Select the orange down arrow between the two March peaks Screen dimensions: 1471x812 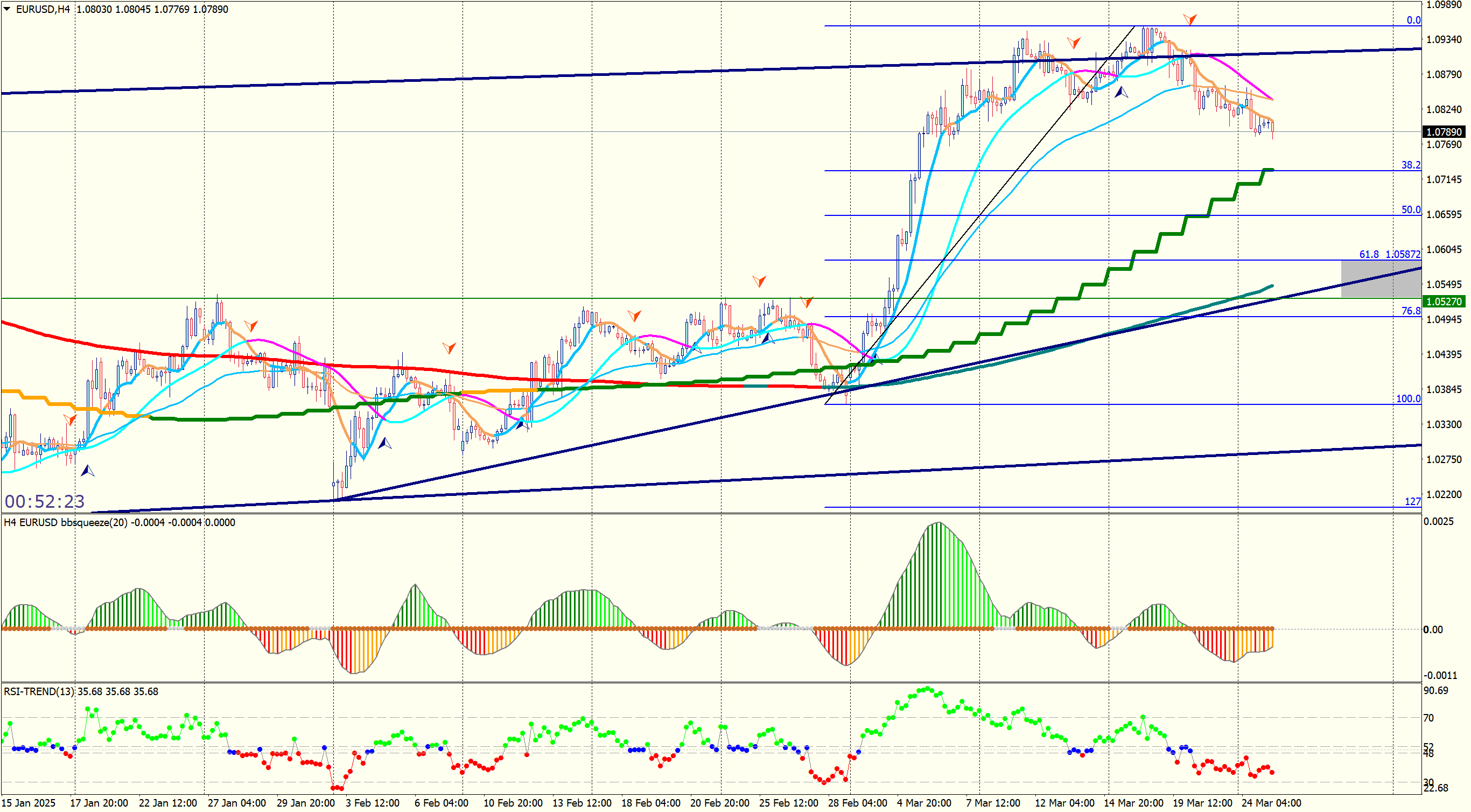[1074, 43]
